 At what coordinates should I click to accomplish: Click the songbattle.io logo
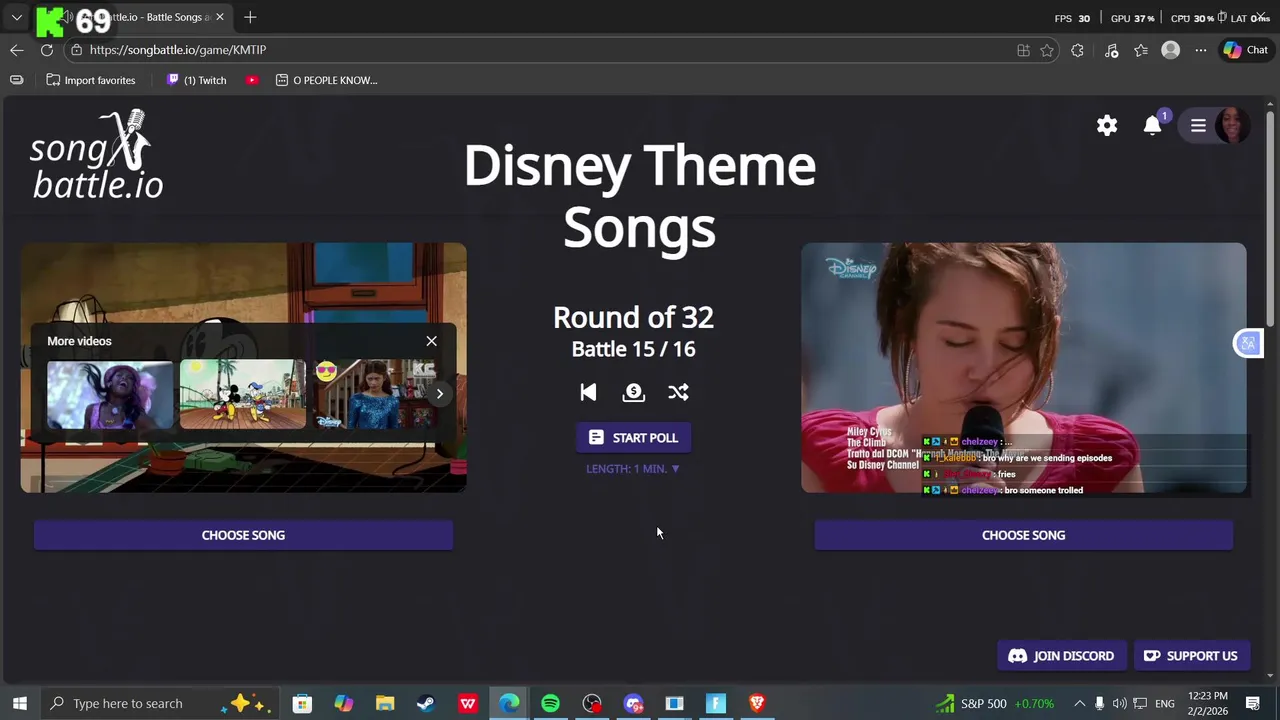[96, 155]
